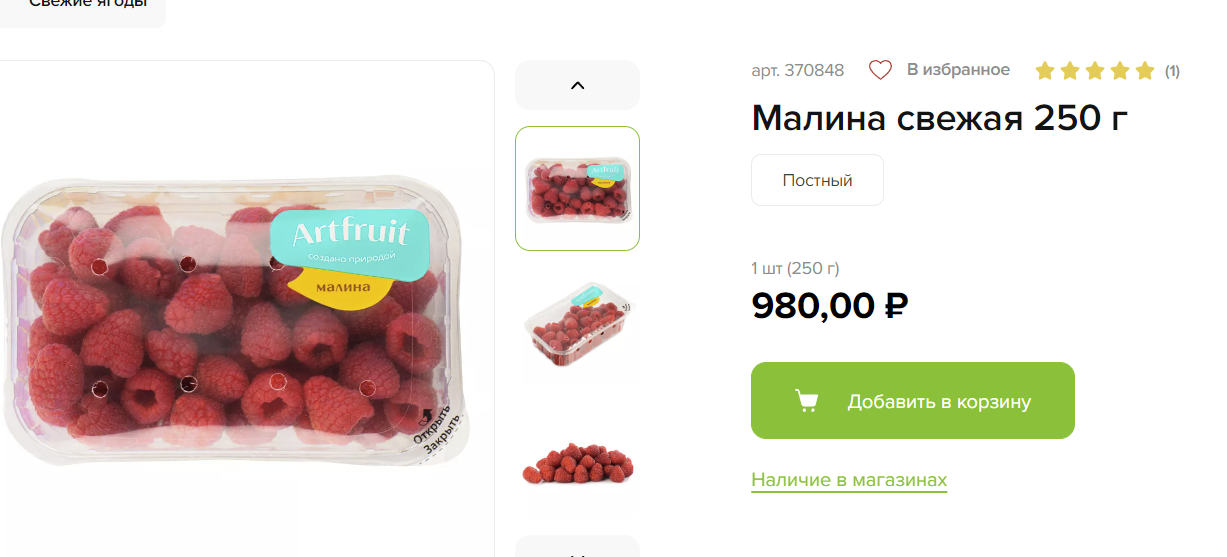Click the fourth rating star
This screenshot has height=557, width=1227.
(x=1120, y=70)
